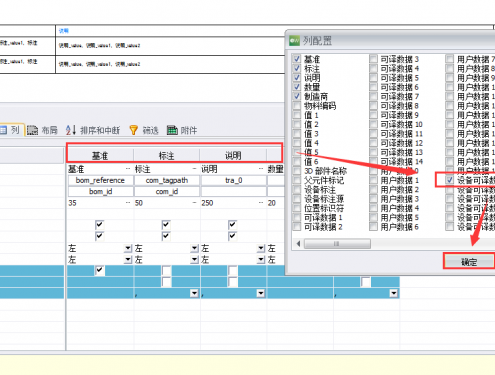The image size is (495, 375).
Task: Tick the 用户数据 1 checkbox
Action: coord(373,181)
